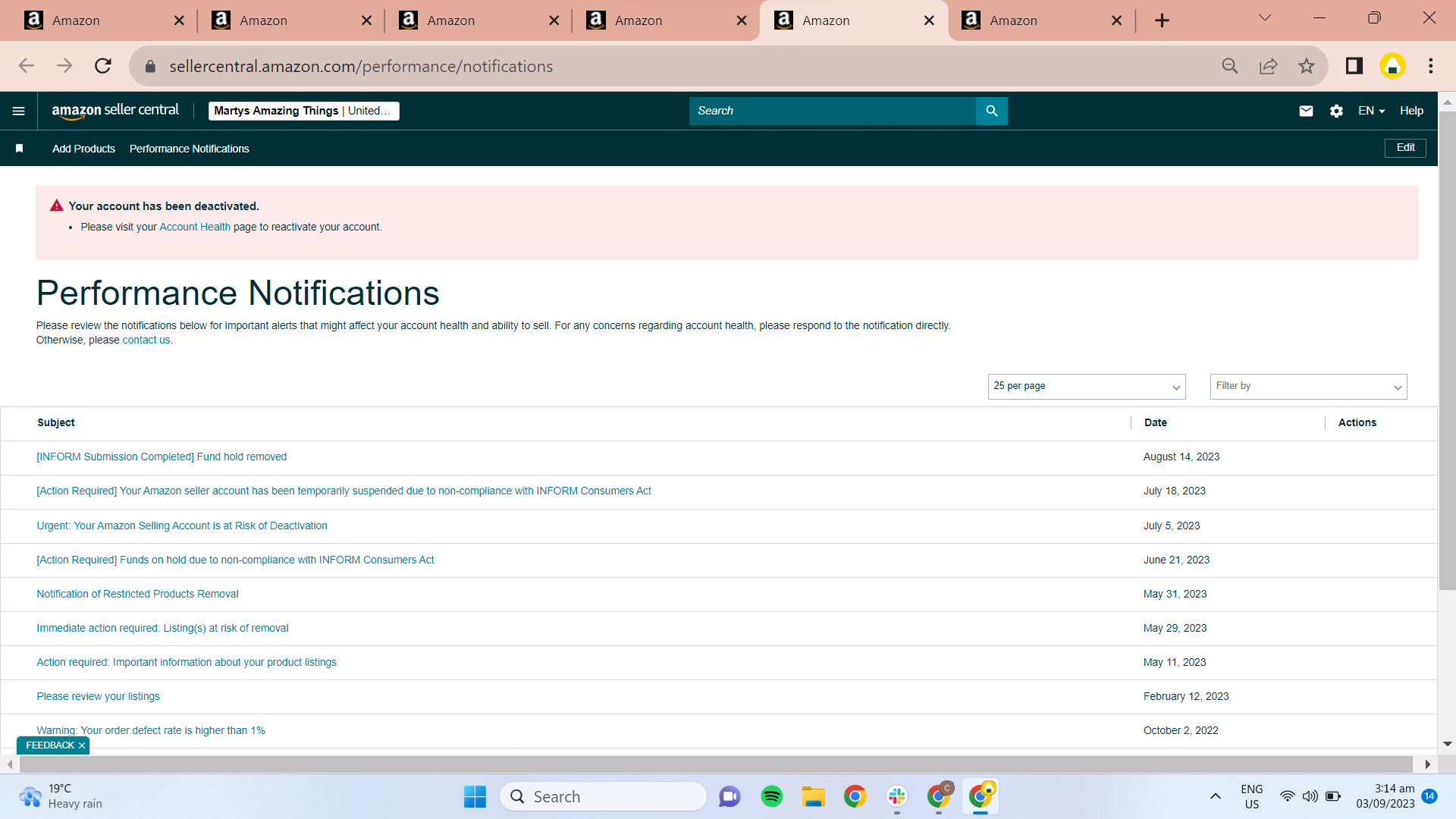Expand the 25 per page dropdown
This screenshot has width=1456, height=819.
[x=1087, y=387]
